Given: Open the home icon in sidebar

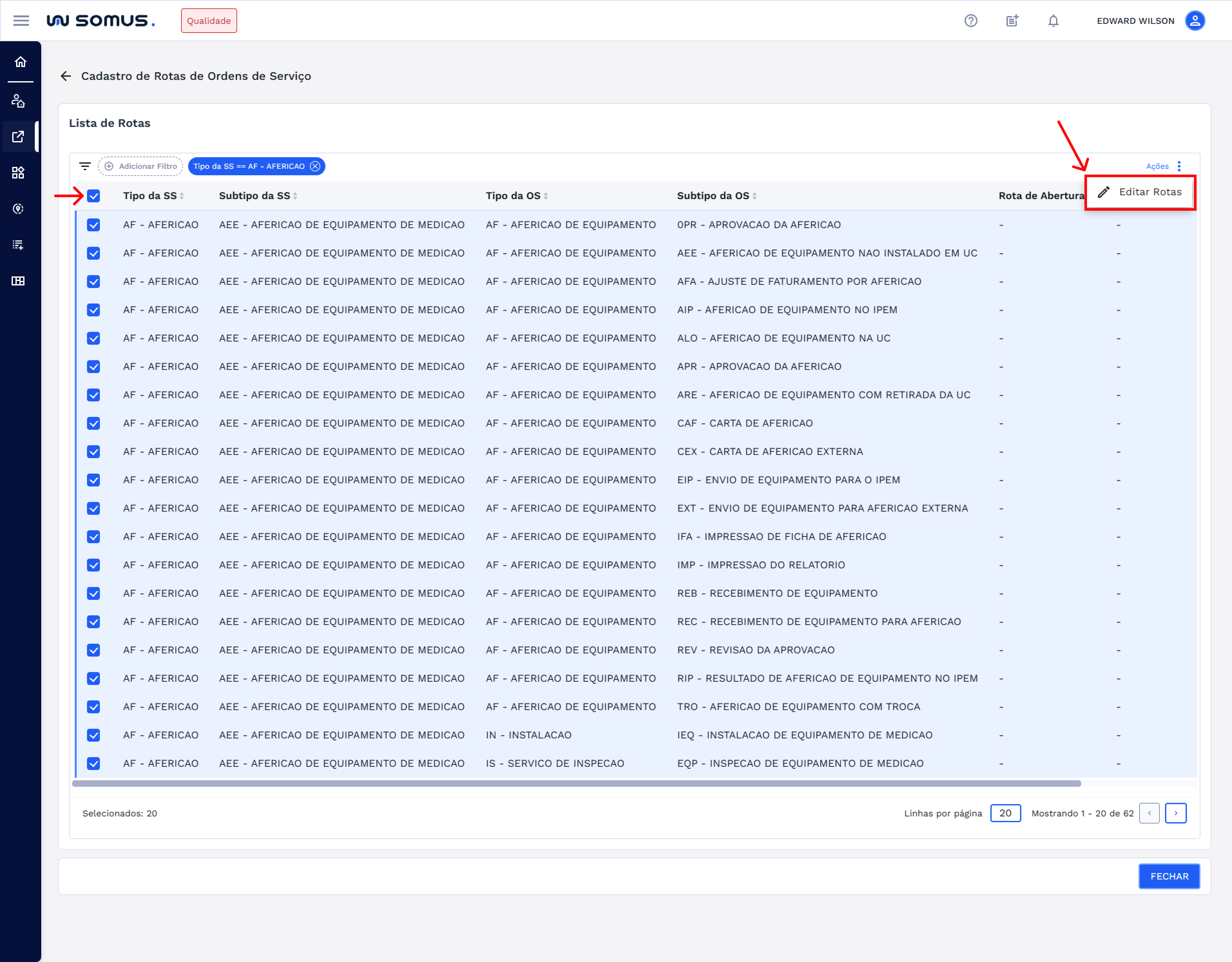Looking at the screenshot, I should pyautogui.click(x=20, y=62).
